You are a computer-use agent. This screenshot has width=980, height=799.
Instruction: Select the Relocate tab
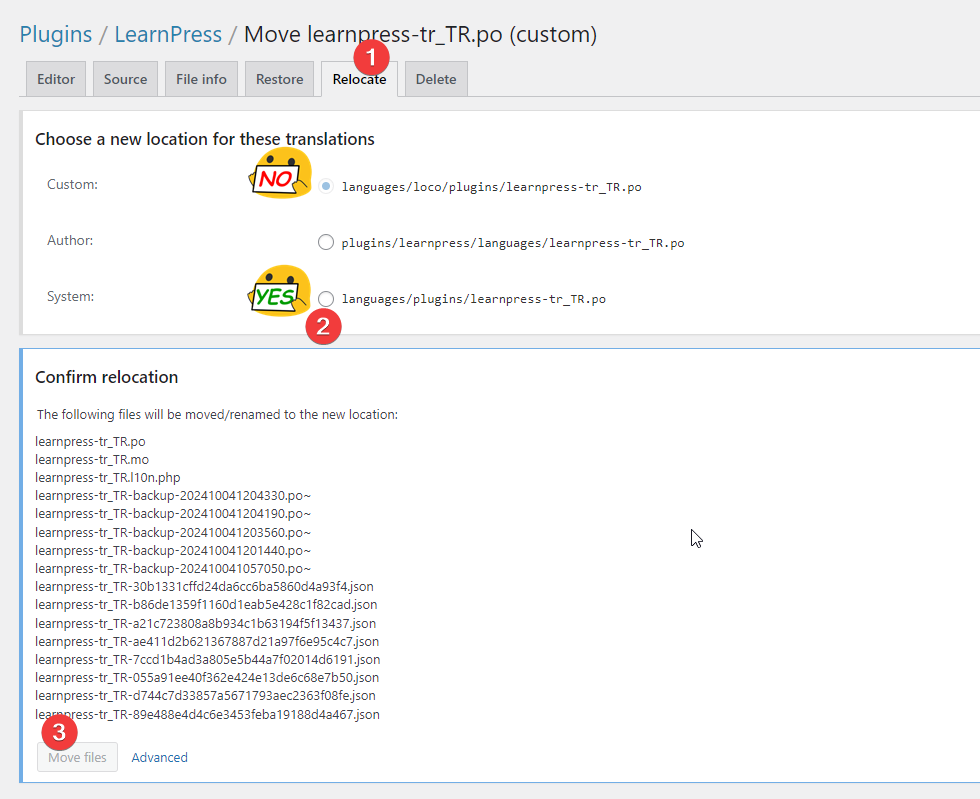click(x=359, y=79)
